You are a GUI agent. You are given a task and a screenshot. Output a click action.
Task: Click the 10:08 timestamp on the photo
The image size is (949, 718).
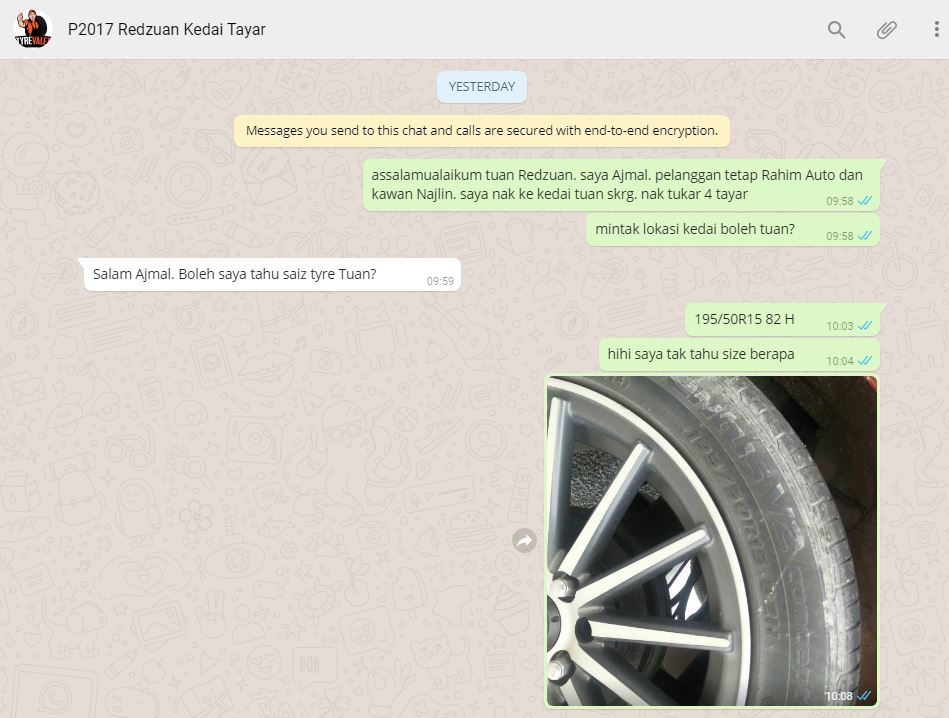point(838,696)
